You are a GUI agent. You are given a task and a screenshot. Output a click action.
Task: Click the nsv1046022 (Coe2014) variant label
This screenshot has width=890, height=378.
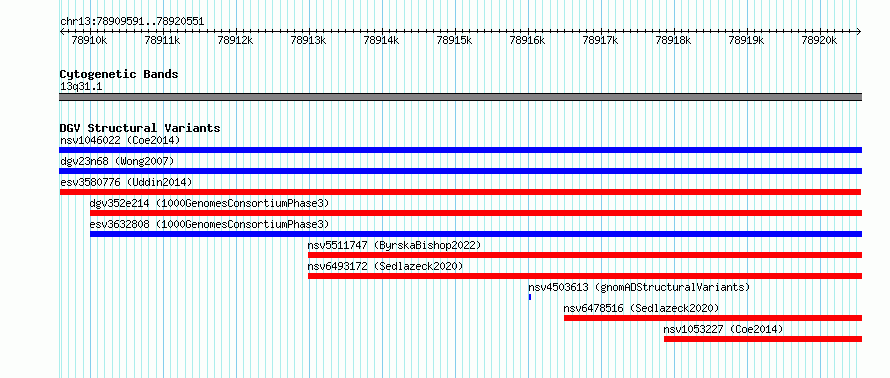pos(120,140)
